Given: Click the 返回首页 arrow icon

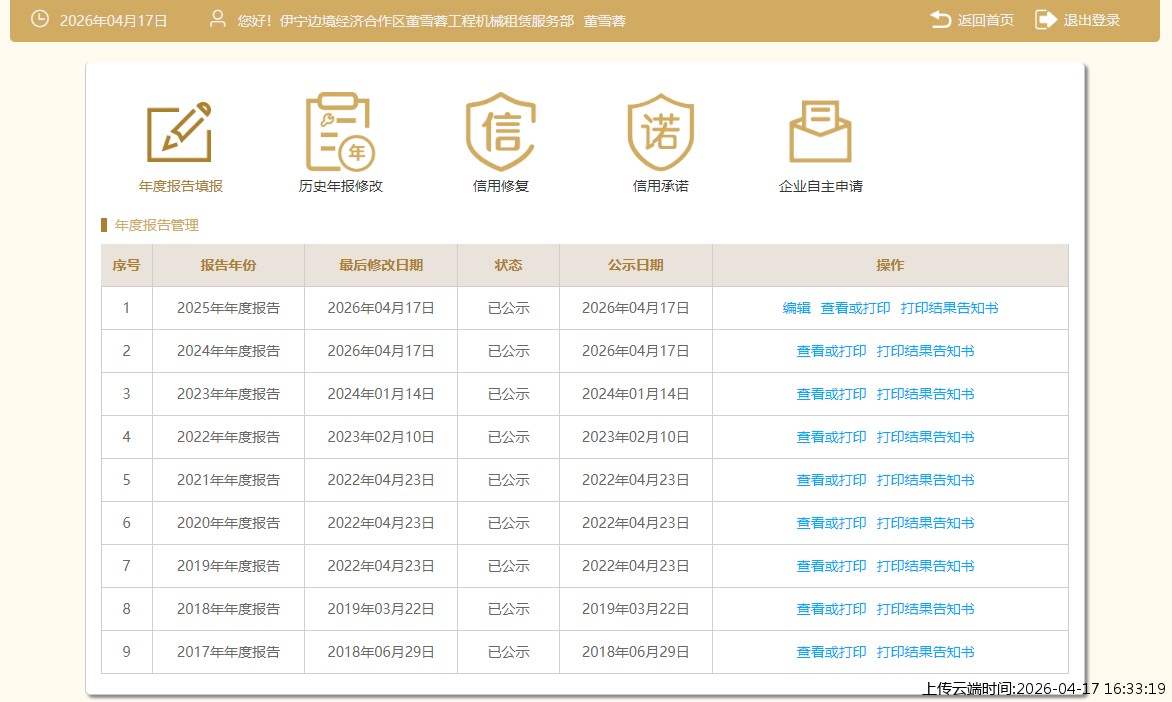Looking at the screenshot, I should (x=940, y=20).
